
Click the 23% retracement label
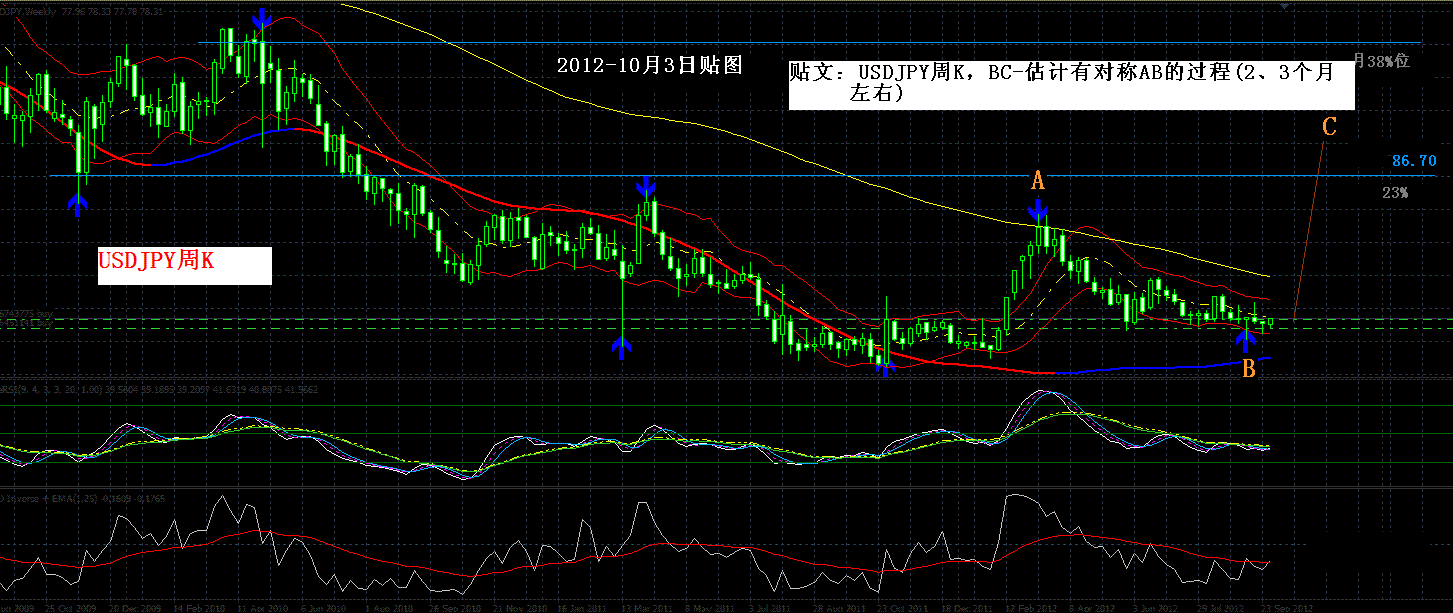[1396, 193]
